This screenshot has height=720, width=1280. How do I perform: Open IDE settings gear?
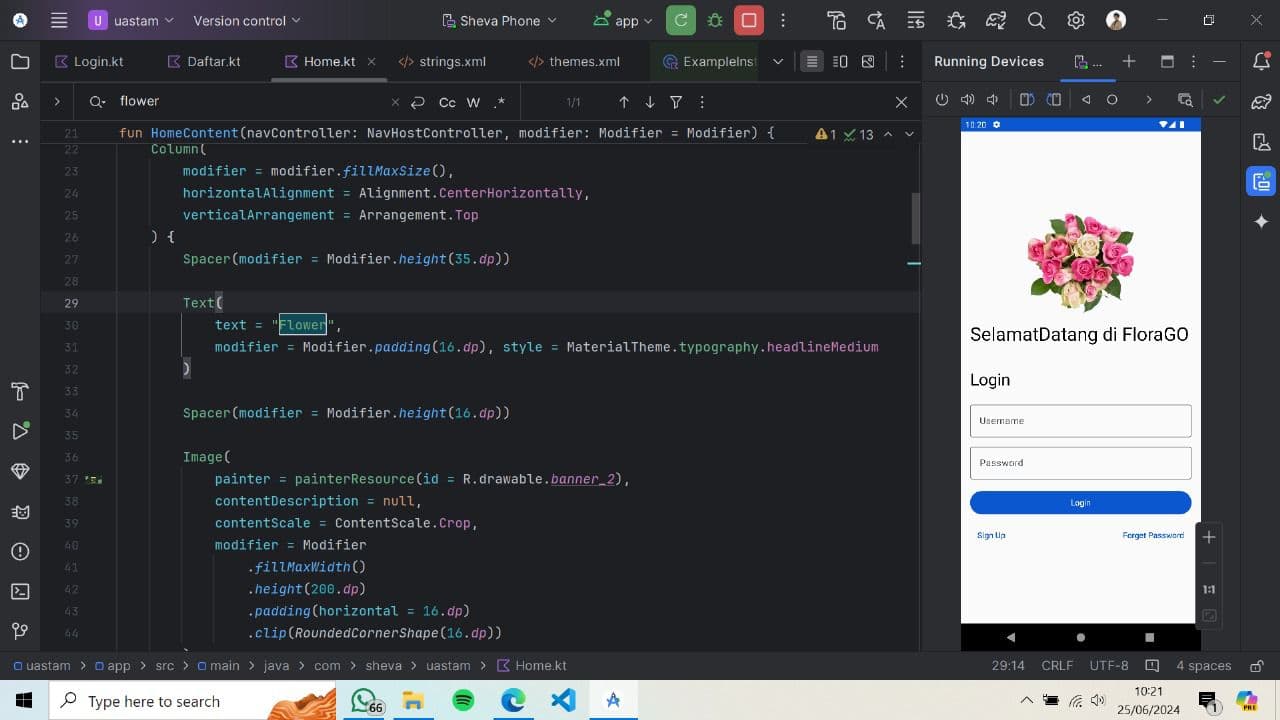pos(1076,20)
